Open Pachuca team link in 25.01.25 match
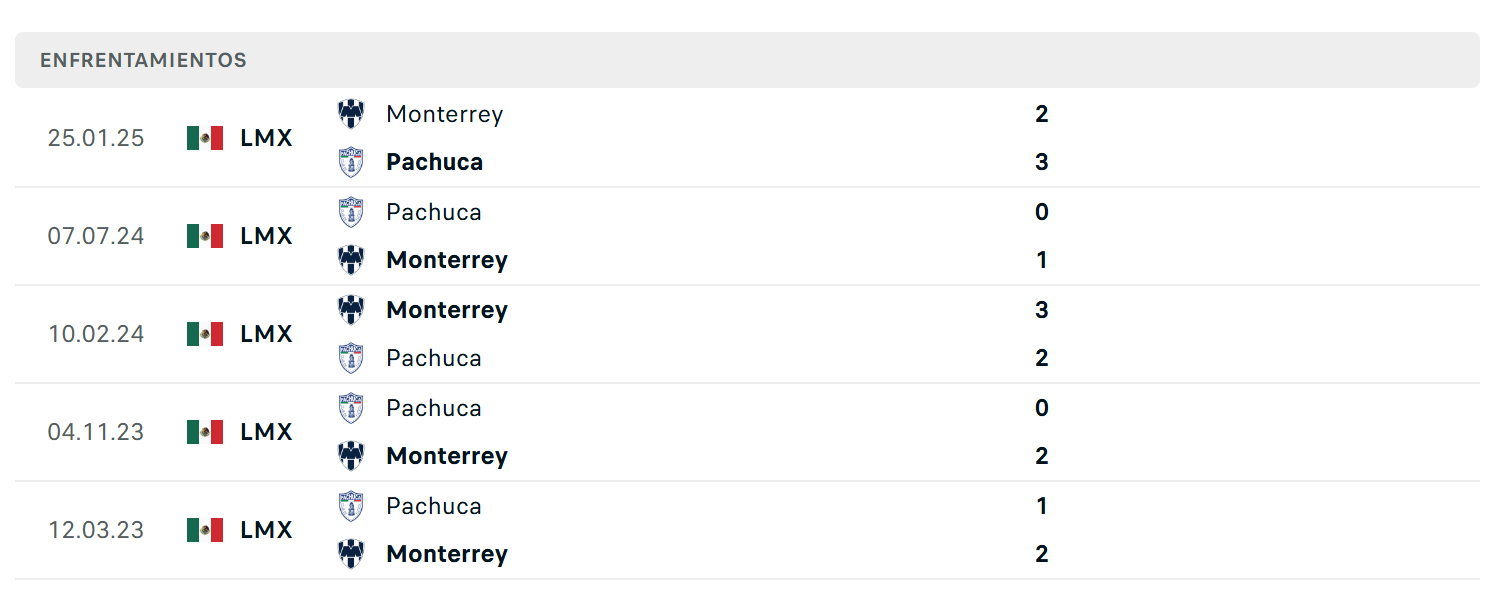The height and width of the screenshot is (596, 1497). click(434, 162)
